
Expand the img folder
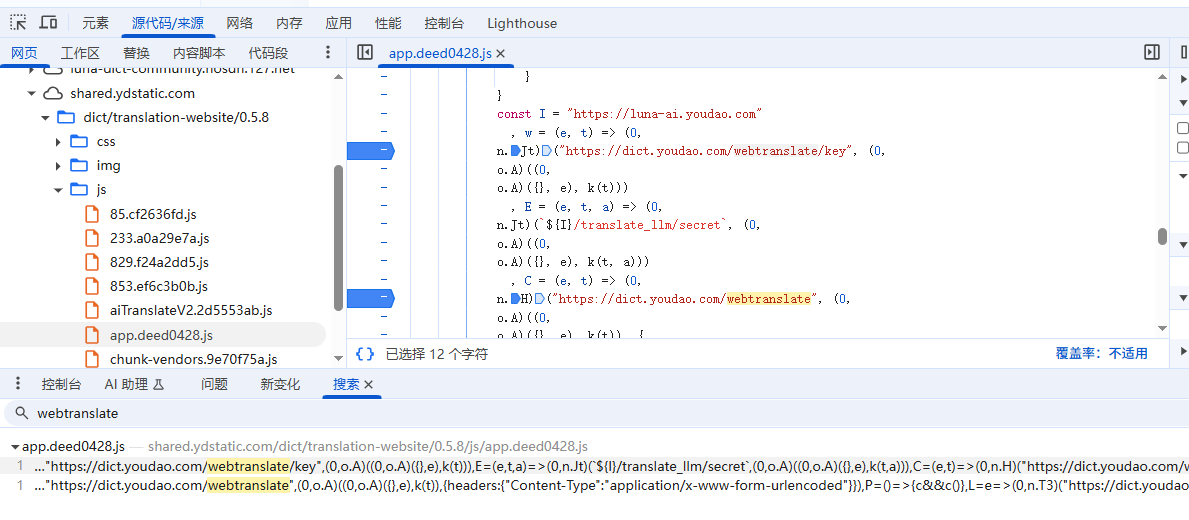(x=58, y=166)
